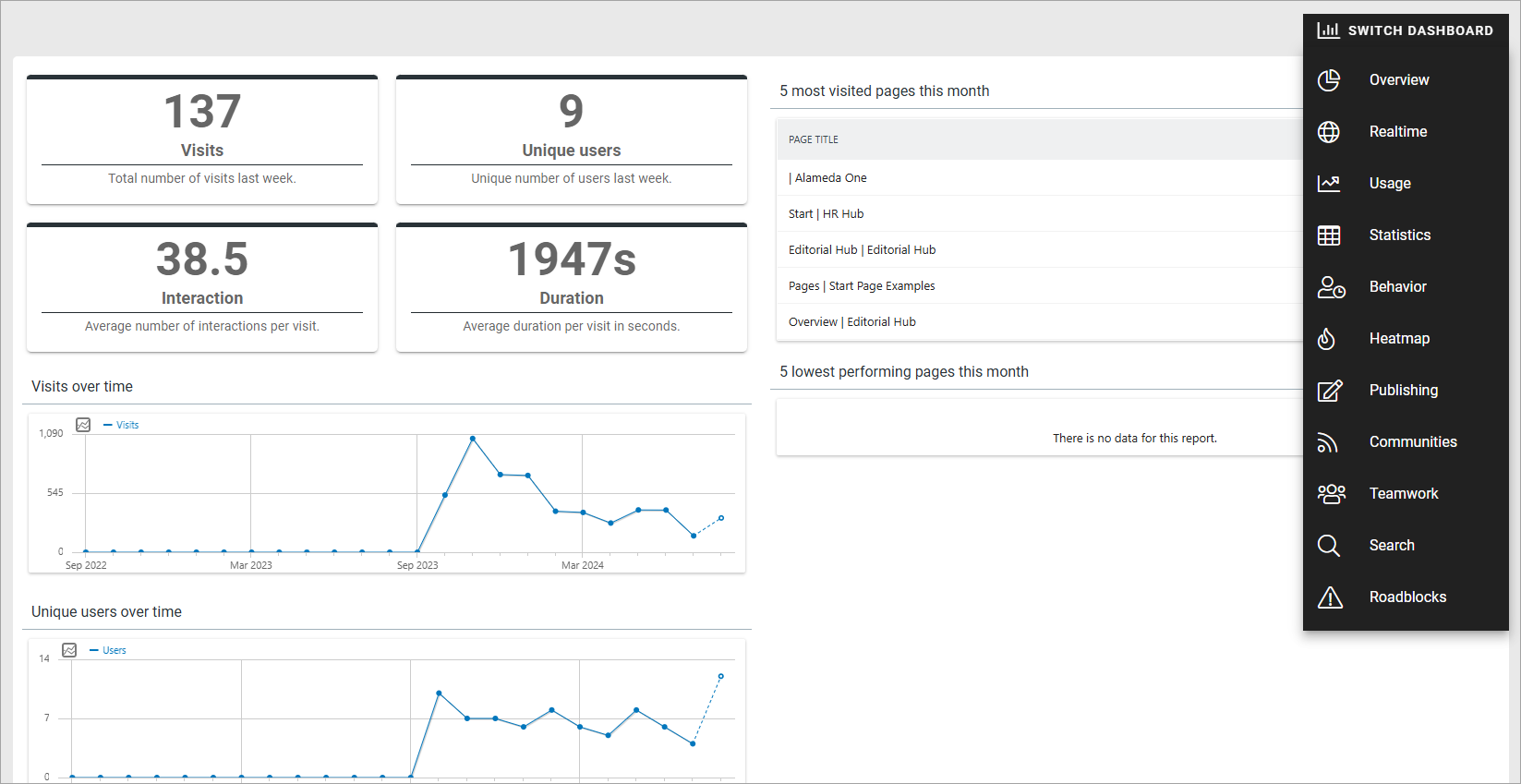The width and height of the screenshot is (1521, 784).
Task: Click the Usage line chart icon
Action: coord(1329,184)
